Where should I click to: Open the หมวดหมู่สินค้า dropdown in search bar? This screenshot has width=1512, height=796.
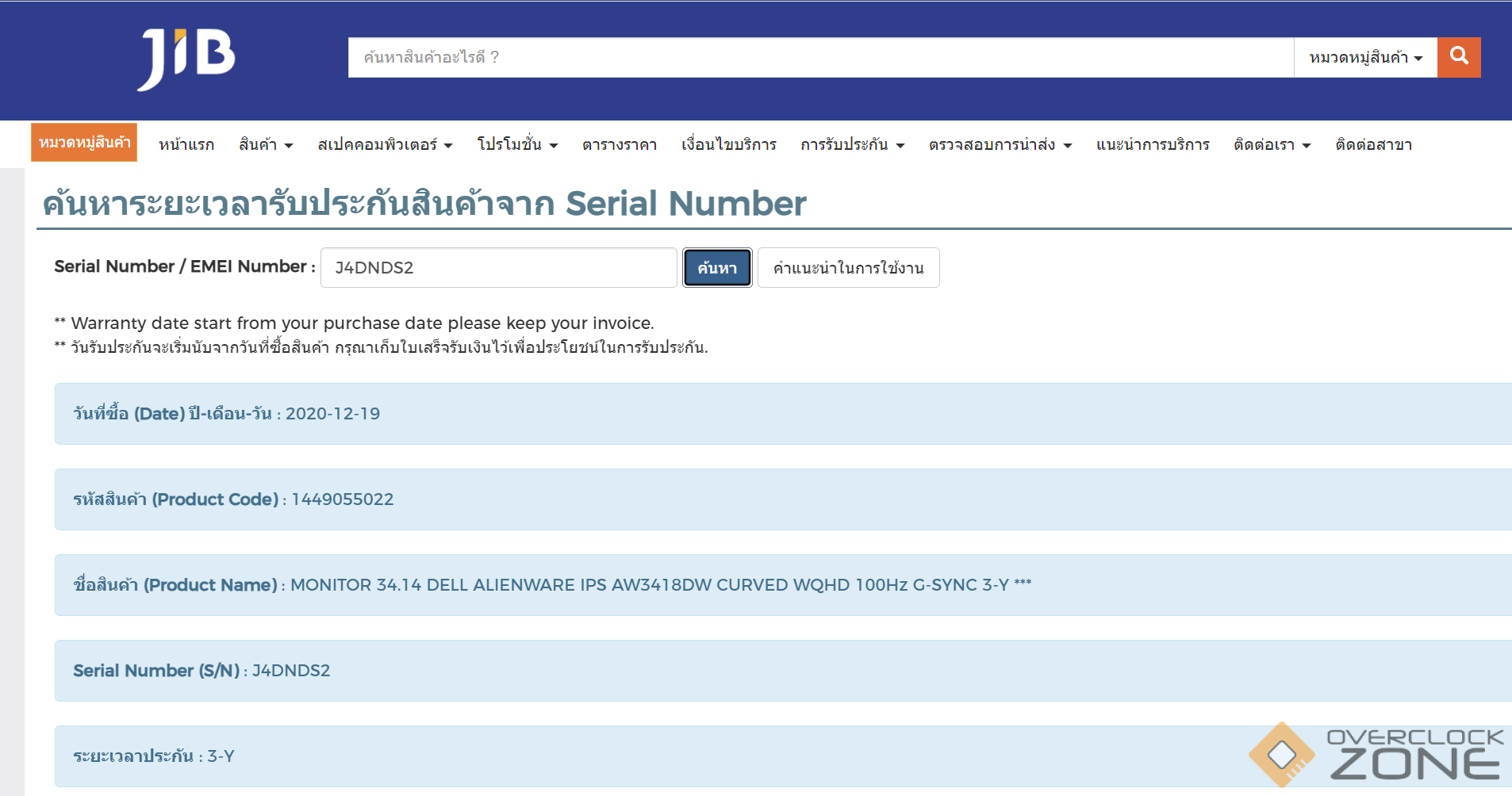(1365, 57)
